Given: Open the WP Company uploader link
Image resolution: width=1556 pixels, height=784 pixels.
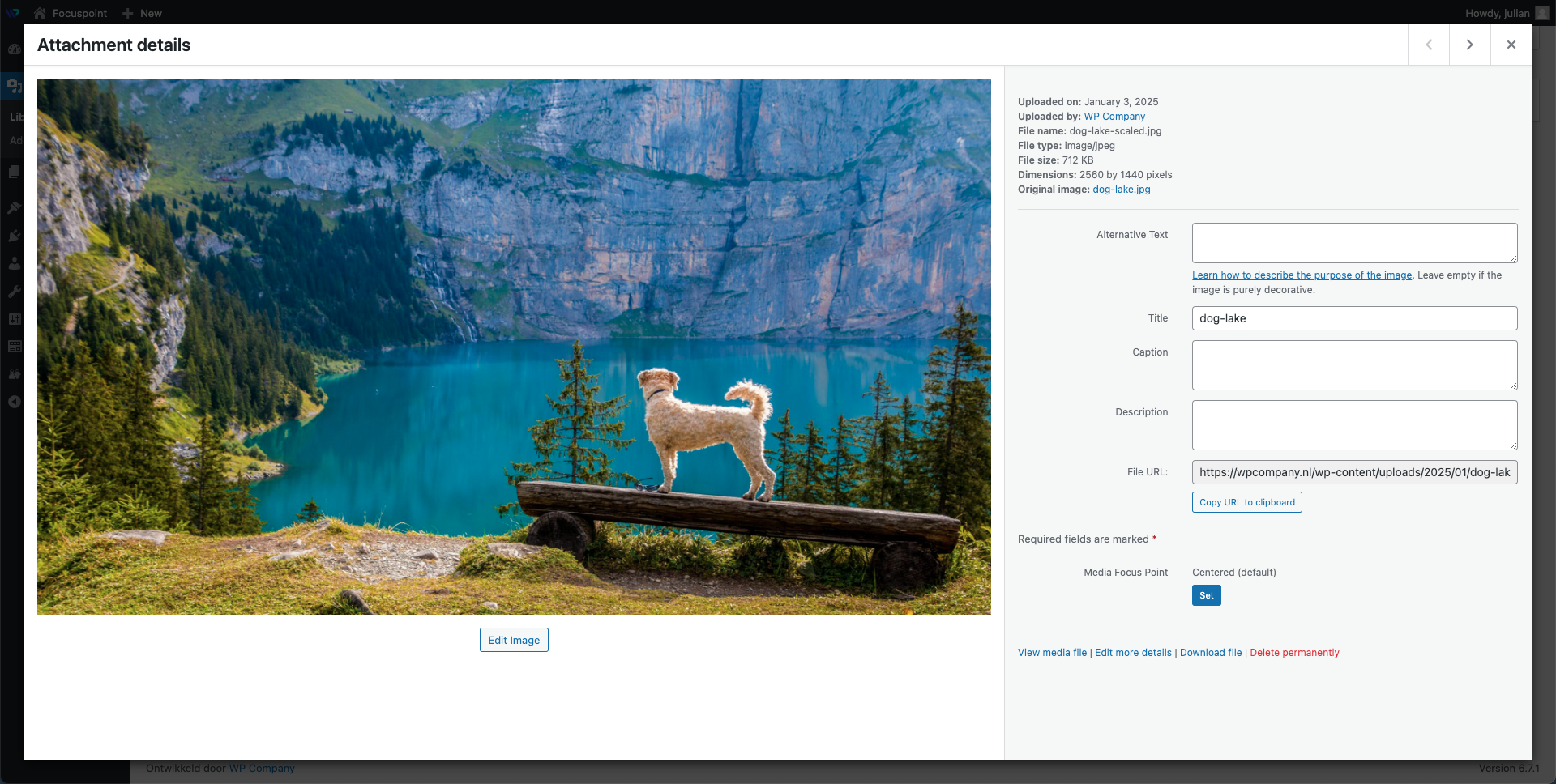Looking at the screenshot, I should coord(1114,117).
